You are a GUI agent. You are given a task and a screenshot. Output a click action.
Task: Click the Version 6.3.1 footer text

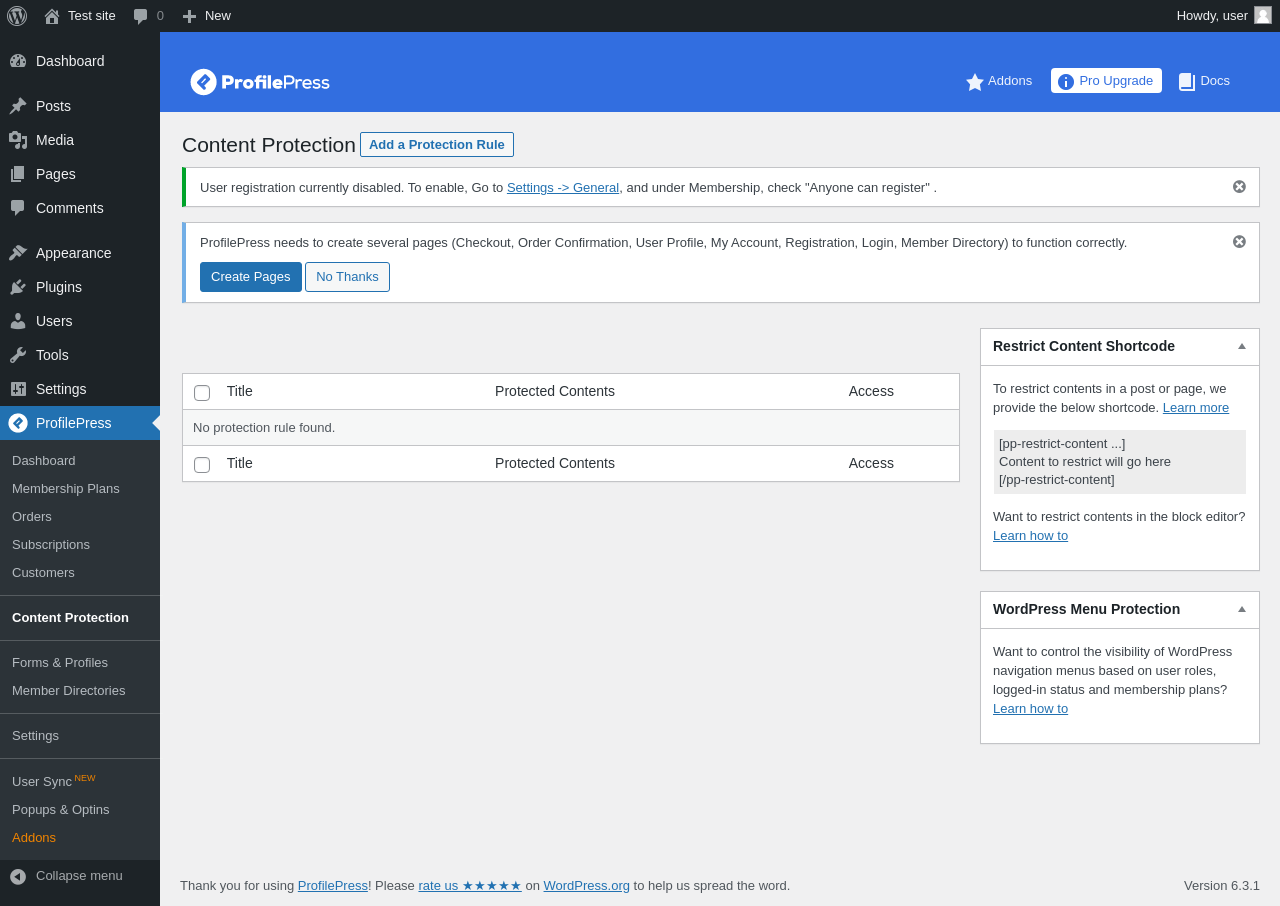coord(1222,885)
